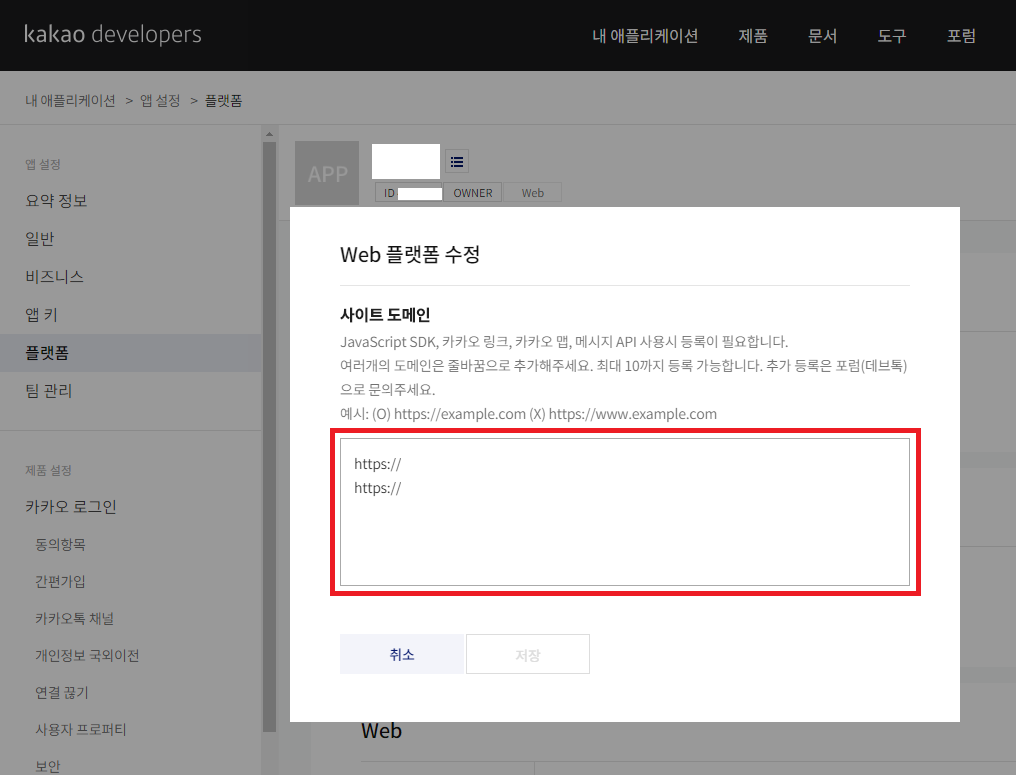Click the 'Web' heading below the dialog
The height and width of the screenshot is (775, 1016).
click(x=382, y=731)
